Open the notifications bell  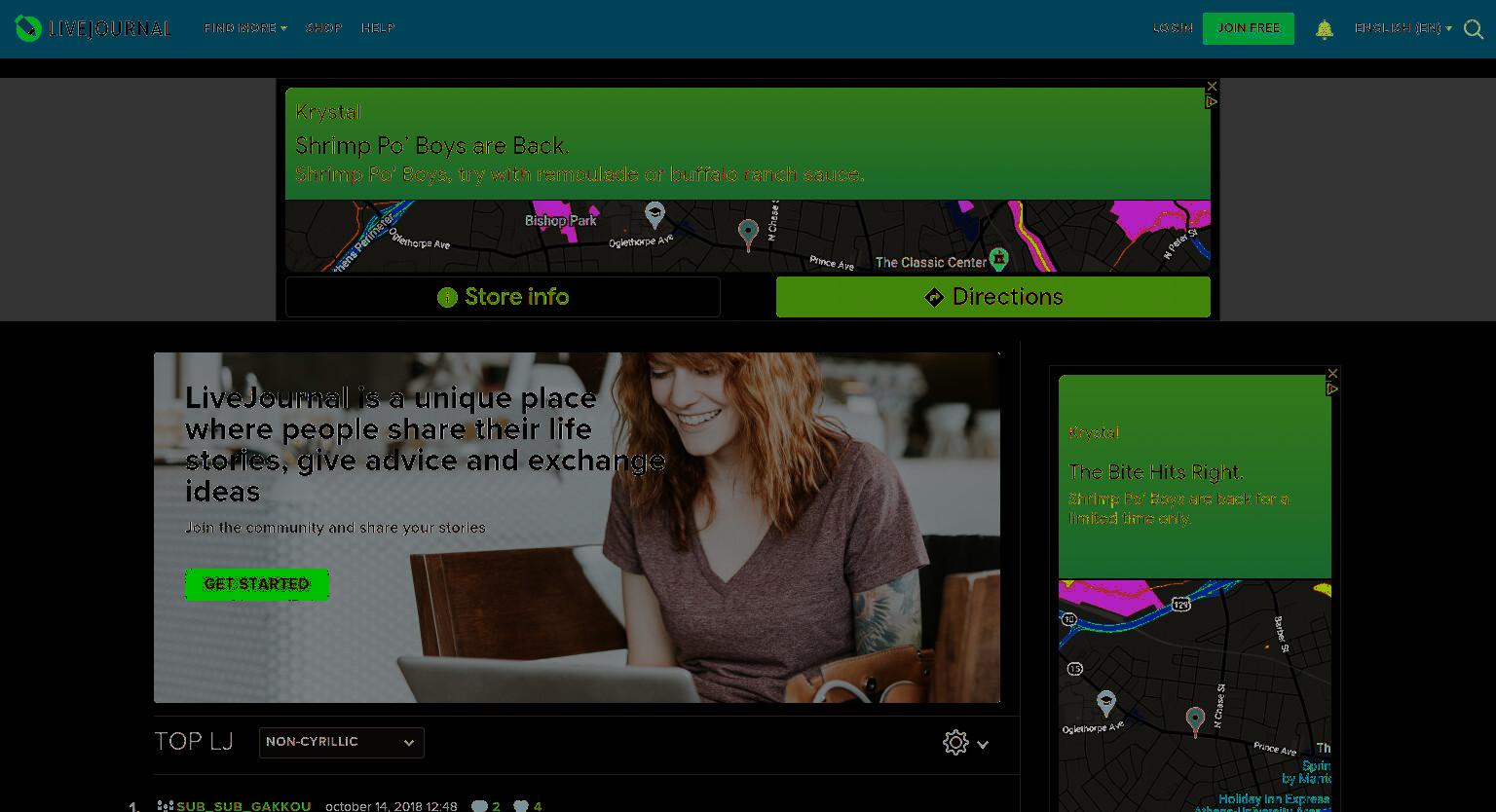click(x=1325, y=29)
